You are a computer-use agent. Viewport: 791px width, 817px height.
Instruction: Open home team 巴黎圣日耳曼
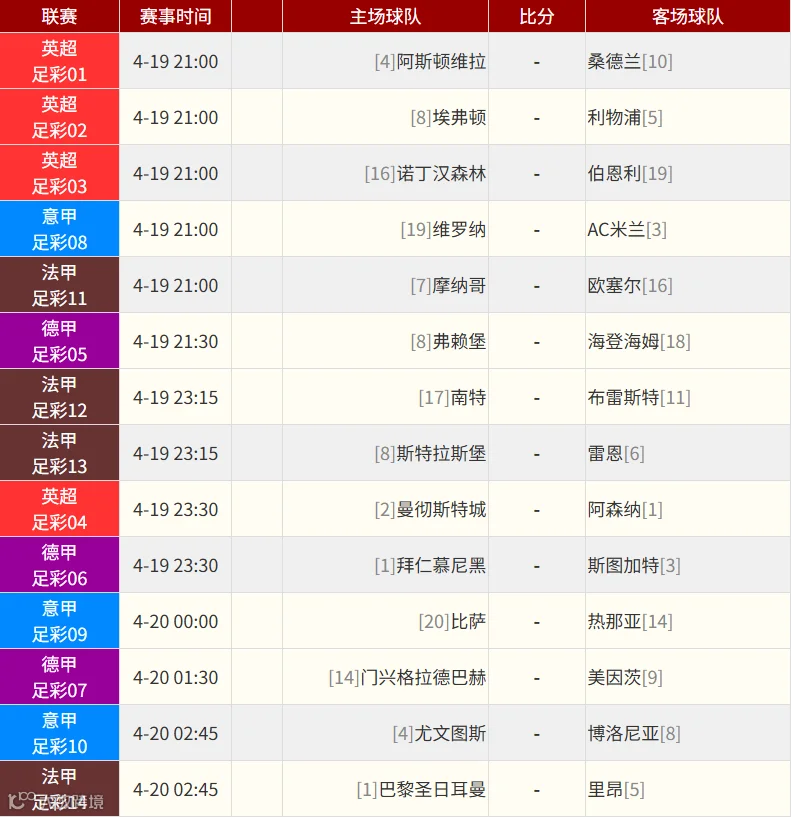point(432,789)
